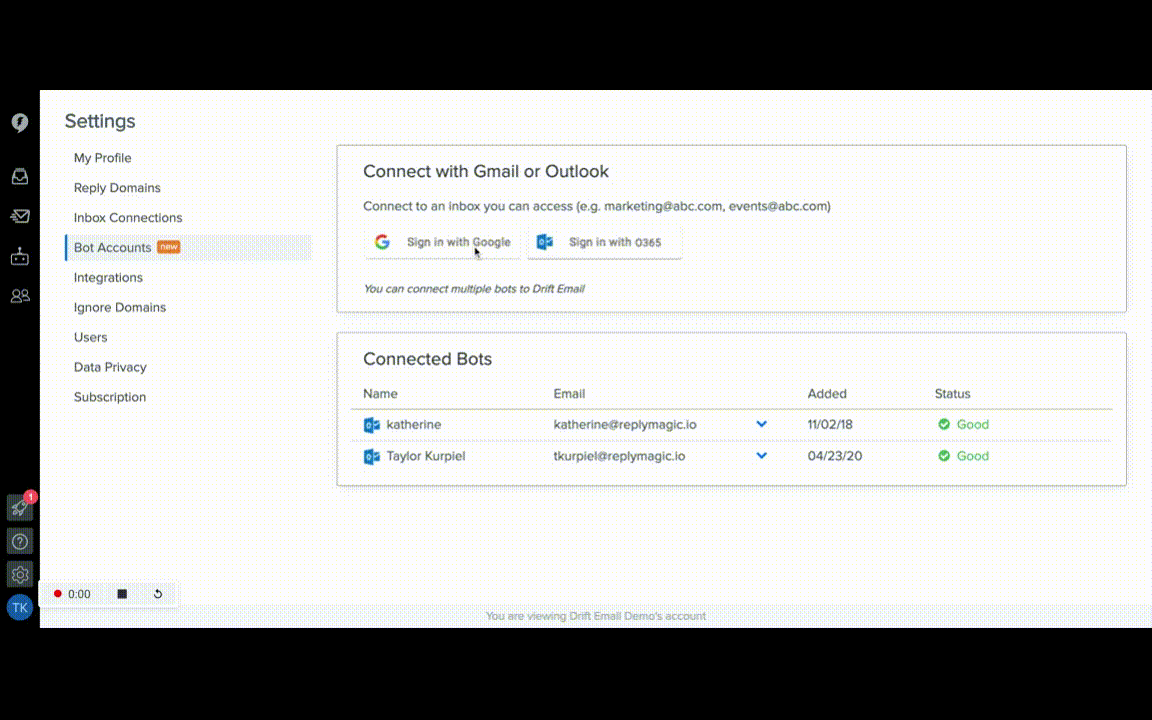Image resolution: width=1152 pixels, height=720 pixels.
Task: Click the 0:00 recording timer
Action: pyautogui.click(x=79, y=594)
